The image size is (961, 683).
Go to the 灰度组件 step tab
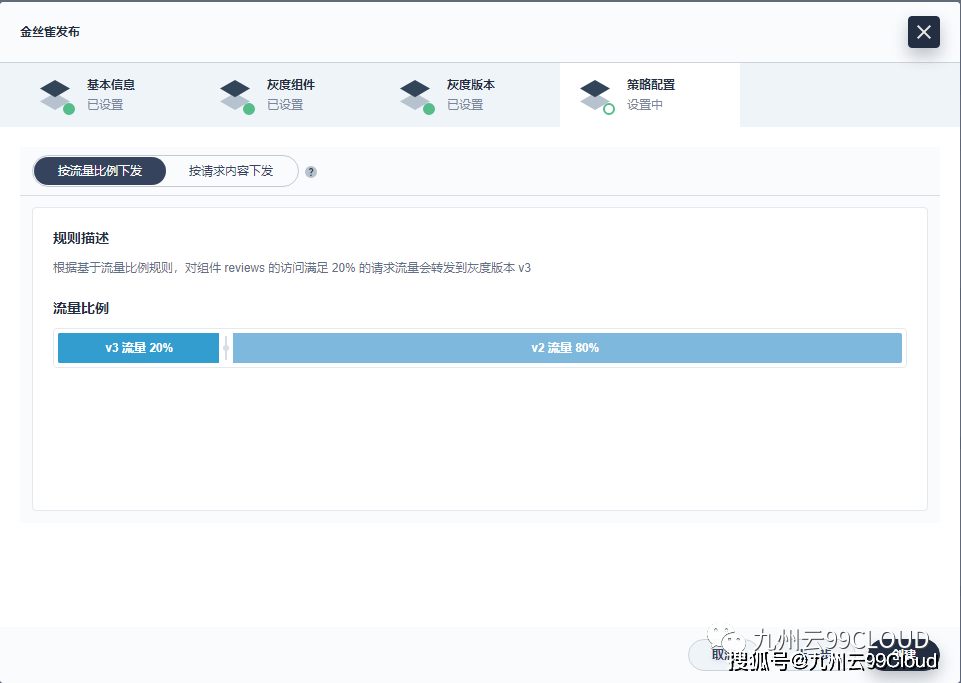[290, 95]
